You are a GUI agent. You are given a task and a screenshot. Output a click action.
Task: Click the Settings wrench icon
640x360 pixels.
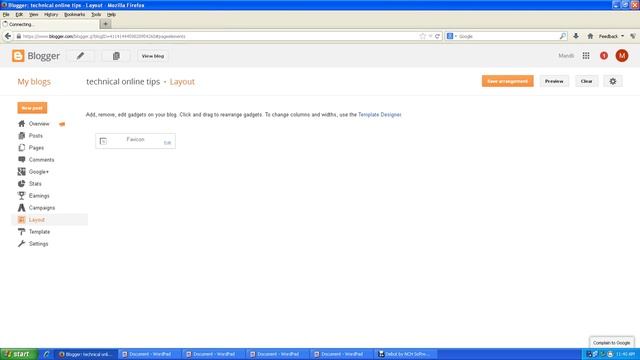[22, 244]
